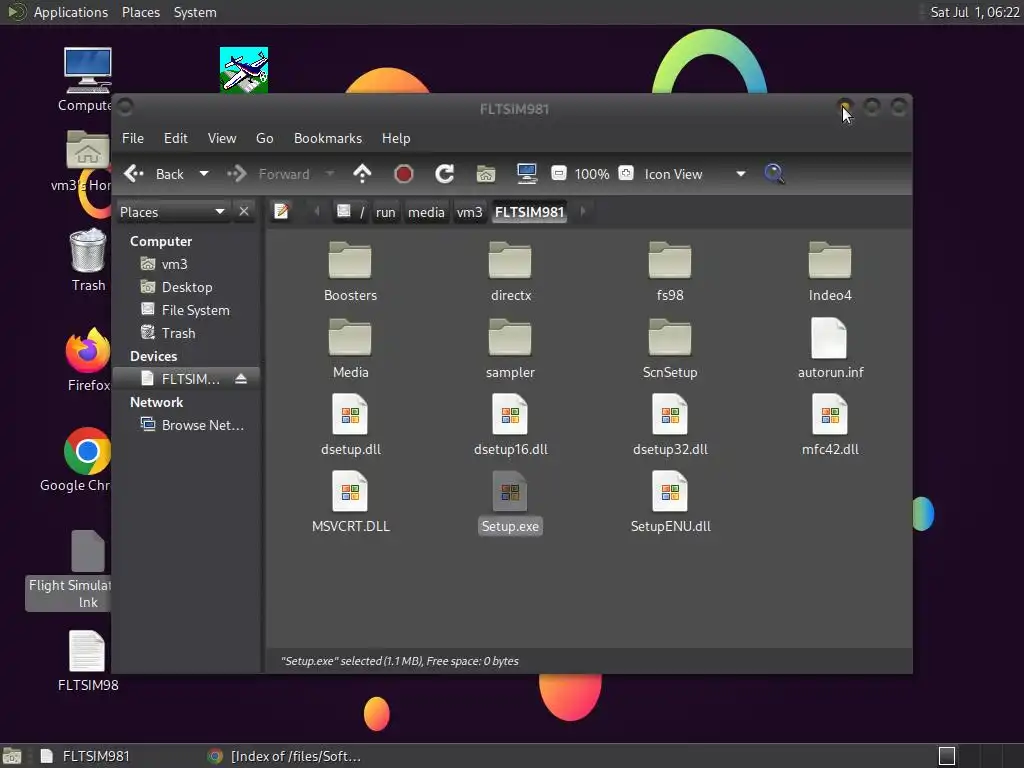
Task: Select the fs98 folder
Action: point(670,272)
